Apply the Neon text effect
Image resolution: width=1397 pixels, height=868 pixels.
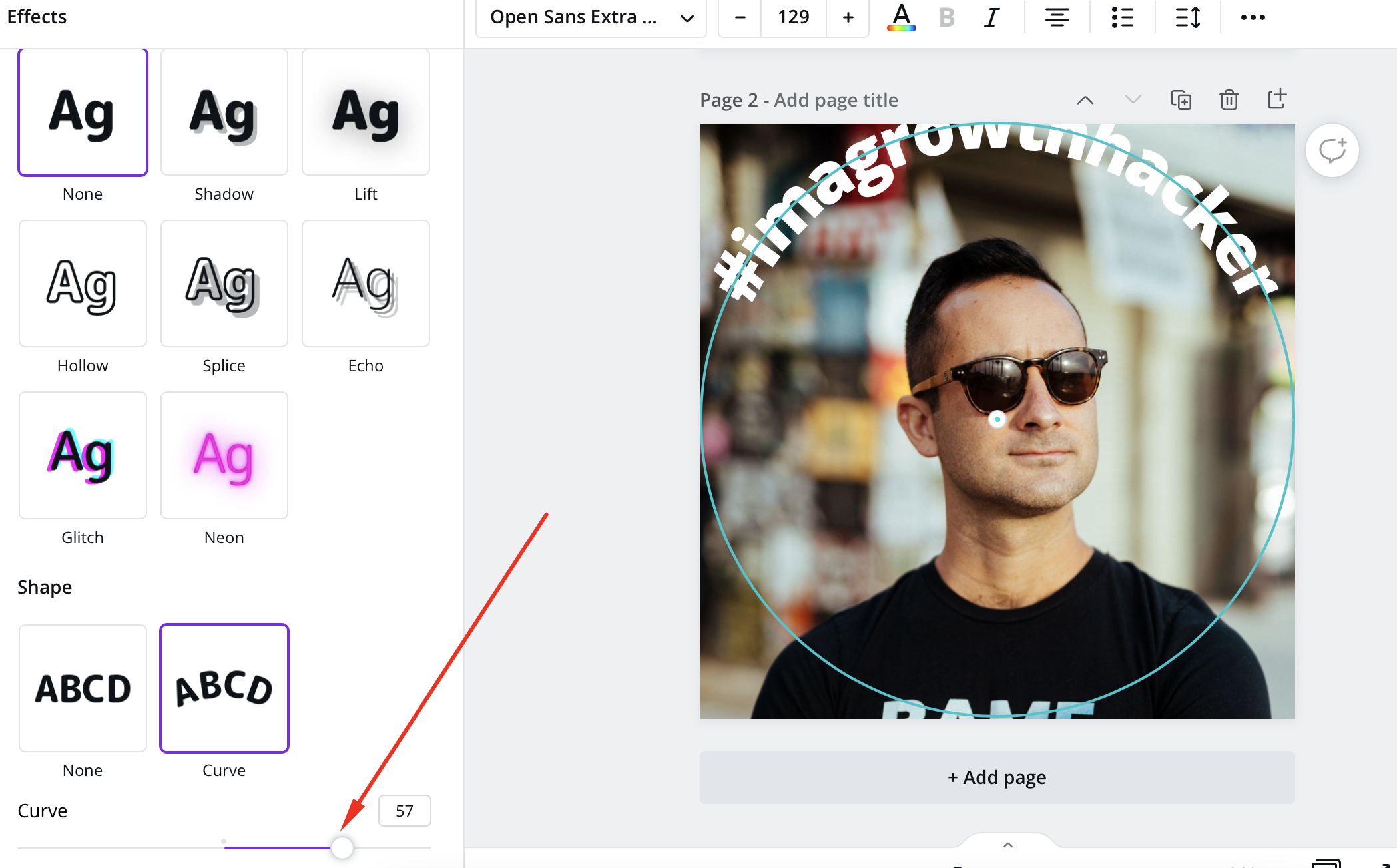click(x=224, y=455)
